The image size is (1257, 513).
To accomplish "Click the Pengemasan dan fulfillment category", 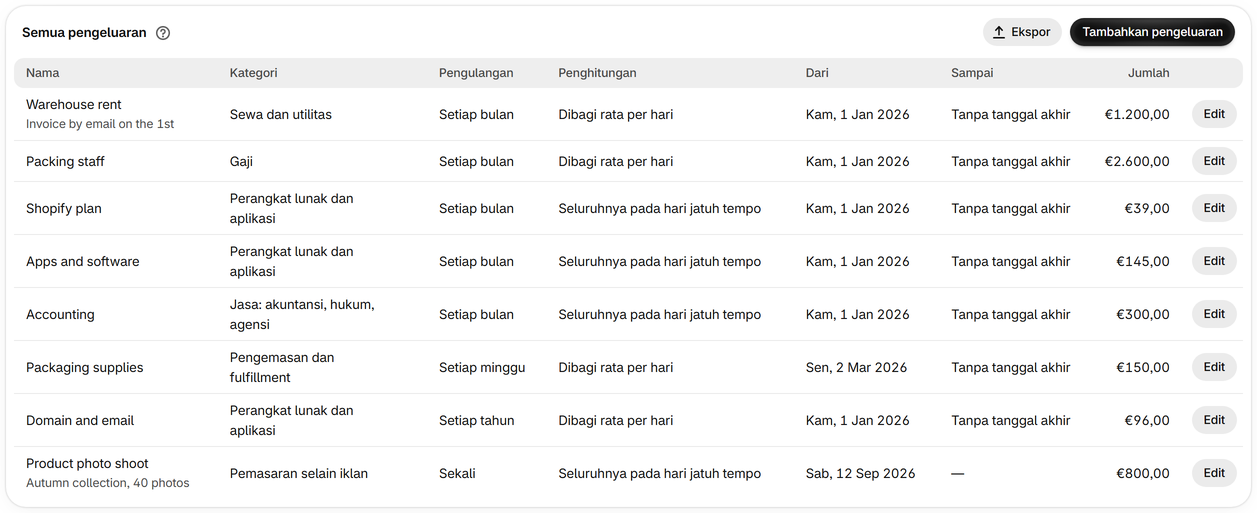I will 282,367.
